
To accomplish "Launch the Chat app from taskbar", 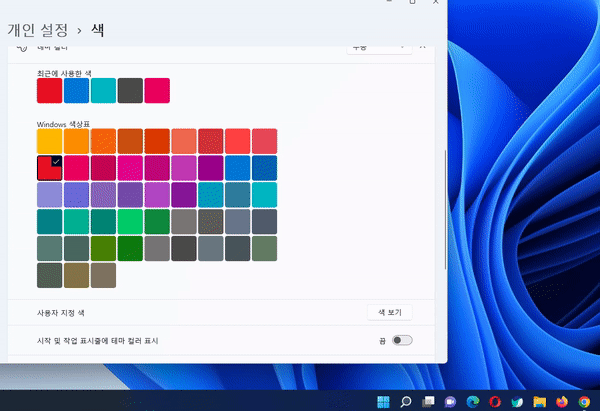I will pos(450,401).
